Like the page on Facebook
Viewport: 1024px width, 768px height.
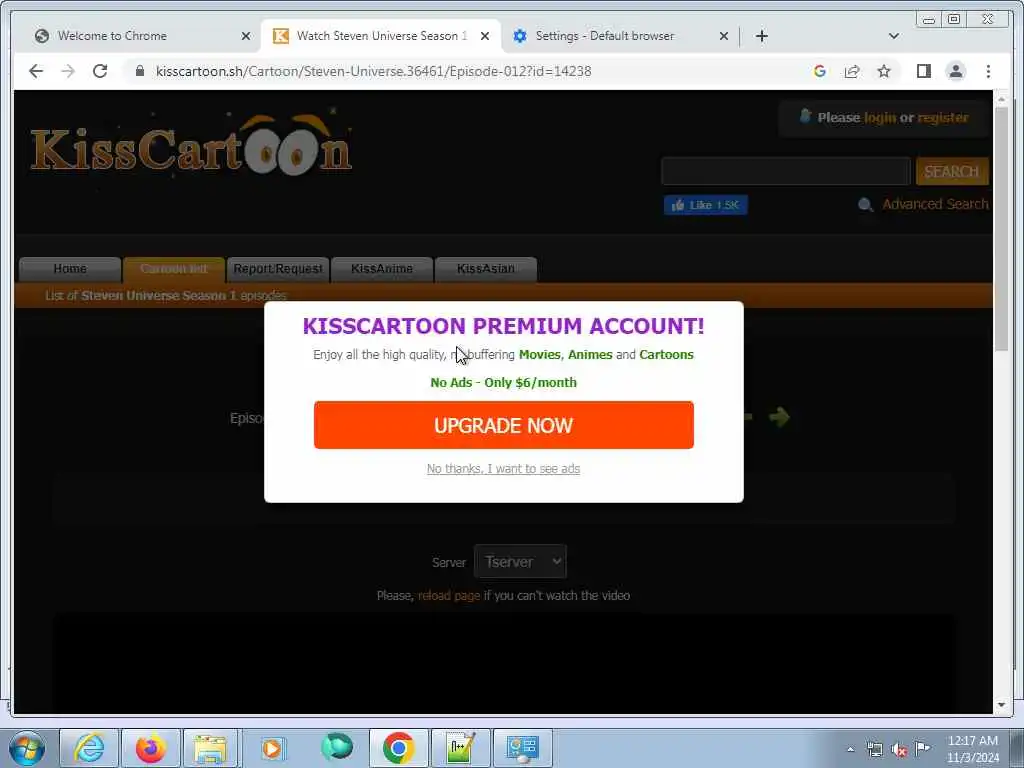tap(705, 205)
